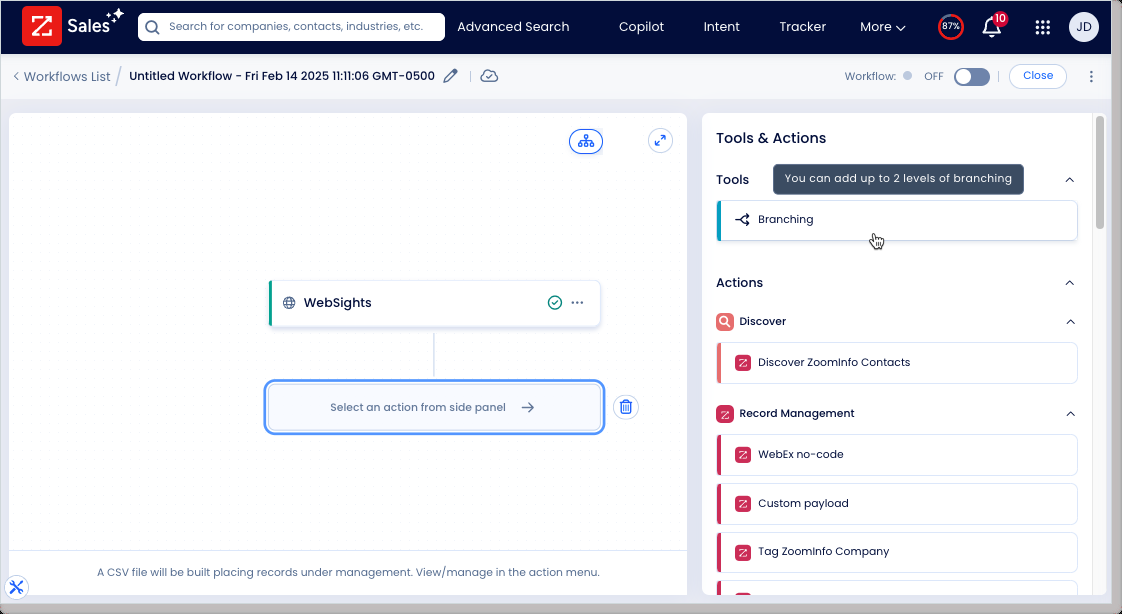
Task: Return to Workflows List
Action: [62, 77]
